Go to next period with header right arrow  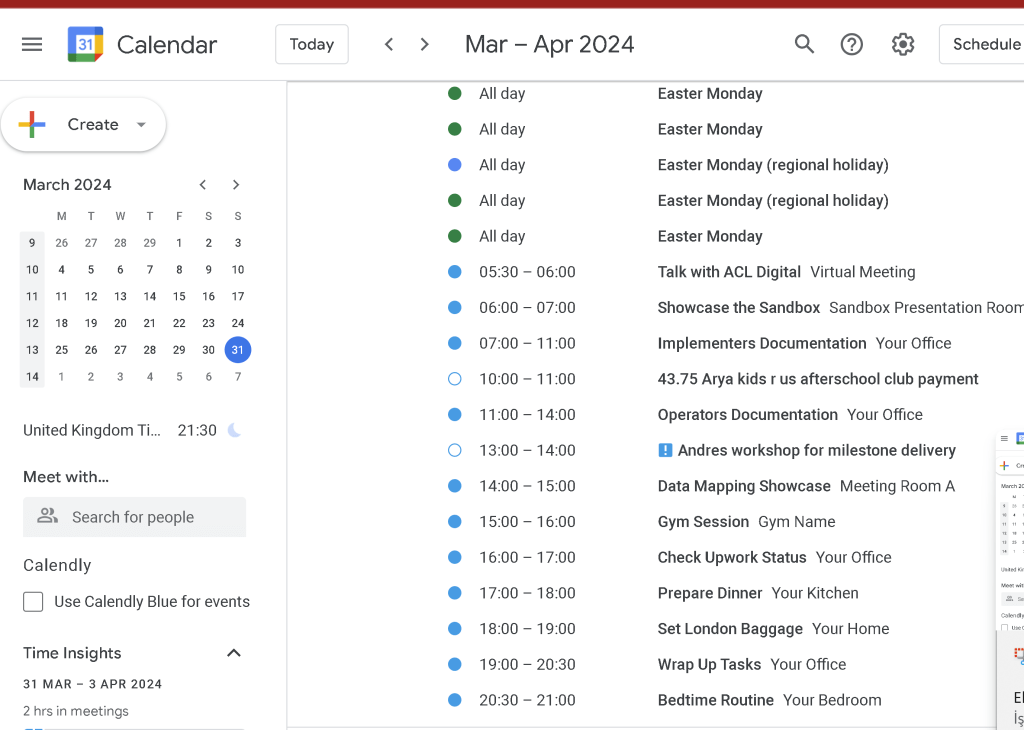tap(424, 44)
